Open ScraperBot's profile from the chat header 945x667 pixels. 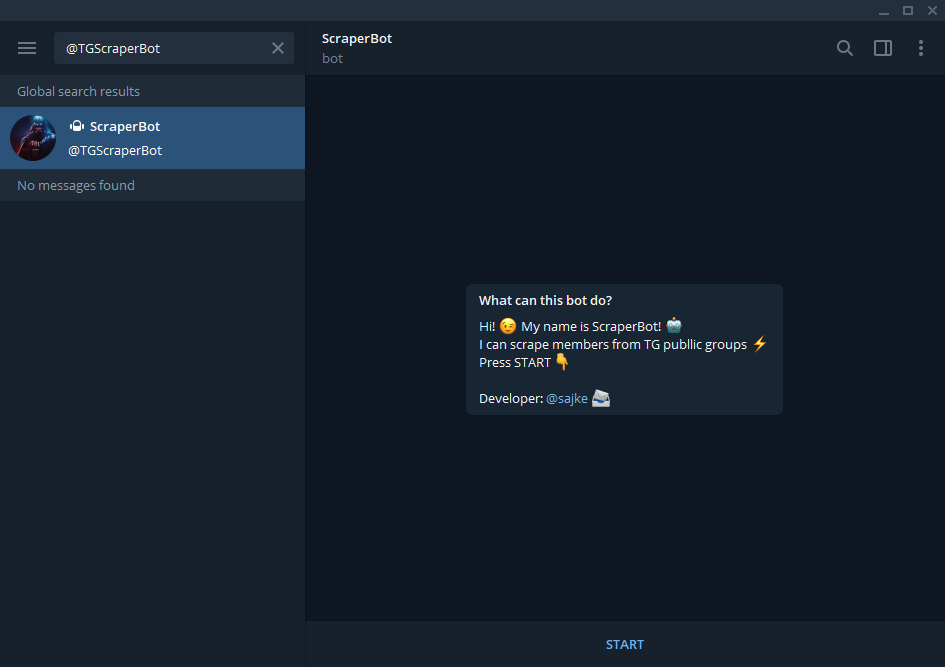pyautogui.click(x=356, y=38)
